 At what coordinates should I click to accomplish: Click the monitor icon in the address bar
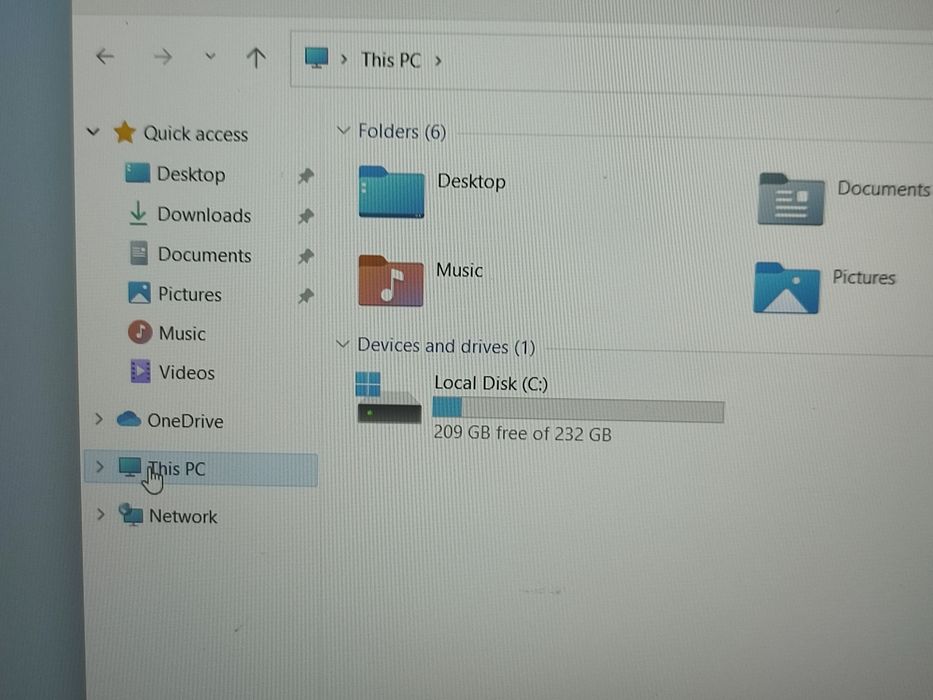(x=316, y=59)
